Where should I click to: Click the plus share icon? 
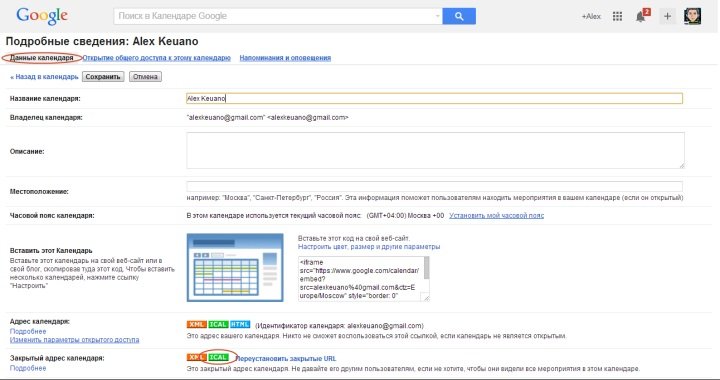pos(667,17)
